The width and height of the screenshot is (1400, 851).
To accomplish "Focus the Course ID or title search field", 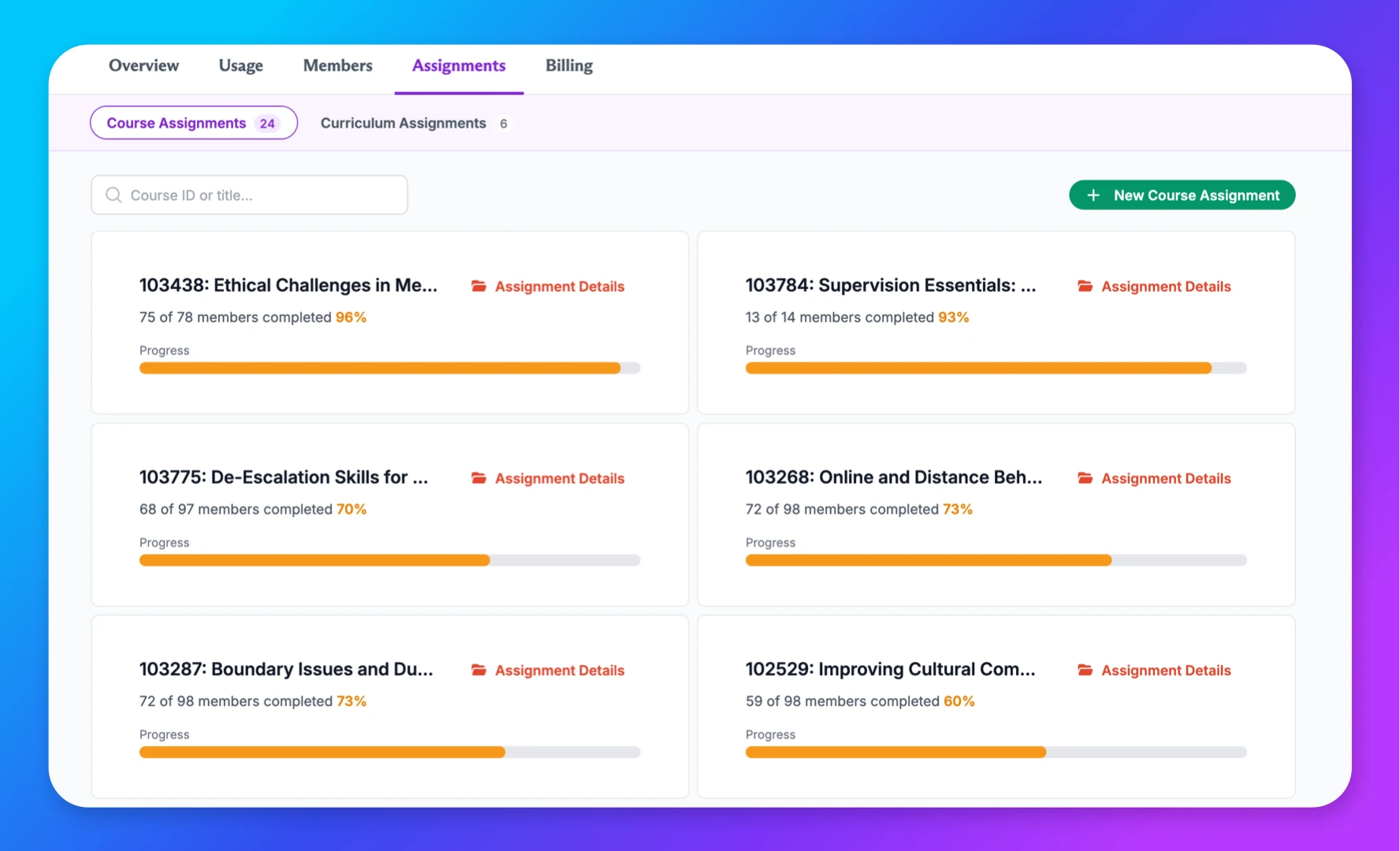I will tap(249, 195).
